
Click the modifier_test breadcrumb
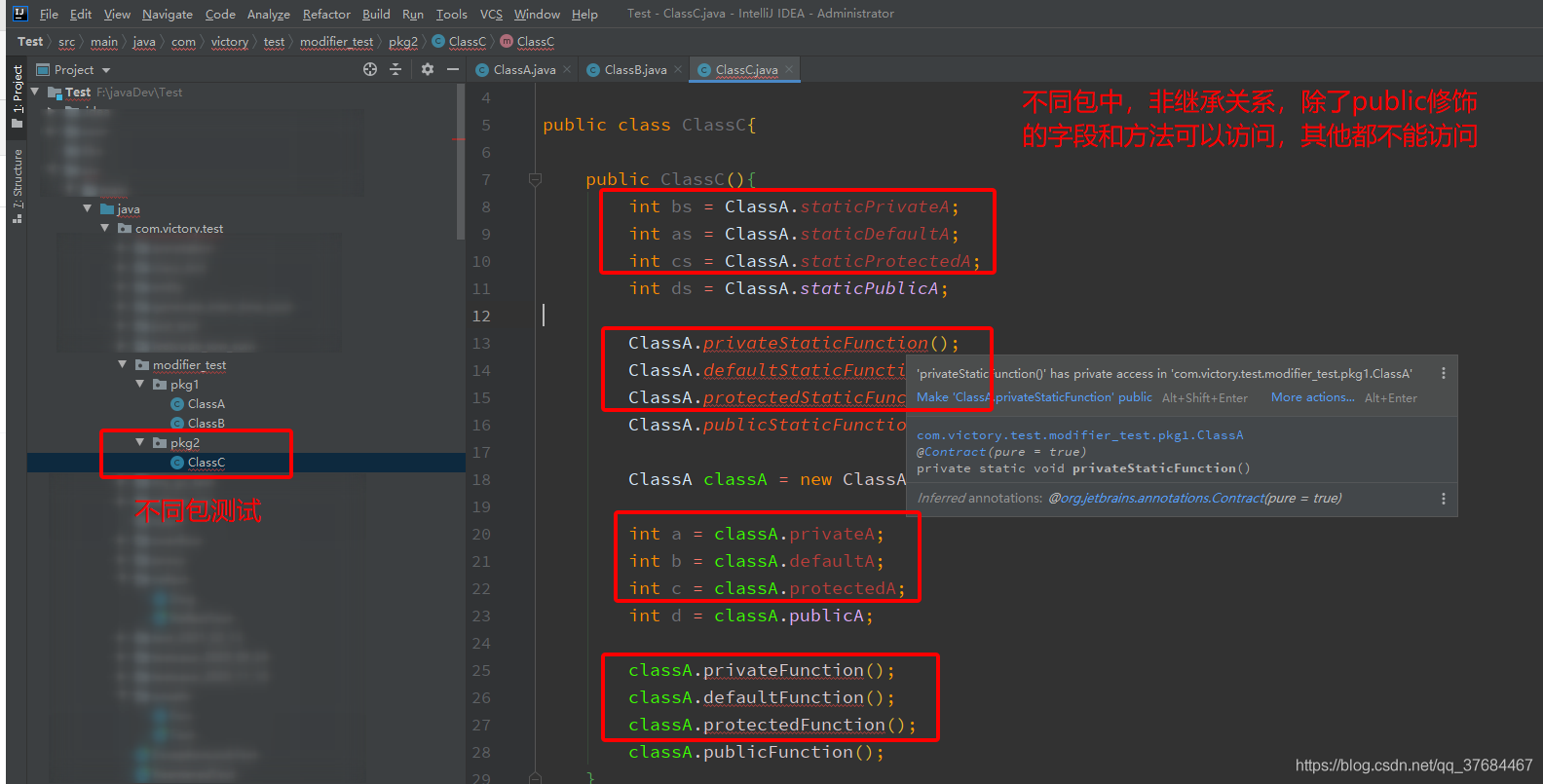coord(337,42)
